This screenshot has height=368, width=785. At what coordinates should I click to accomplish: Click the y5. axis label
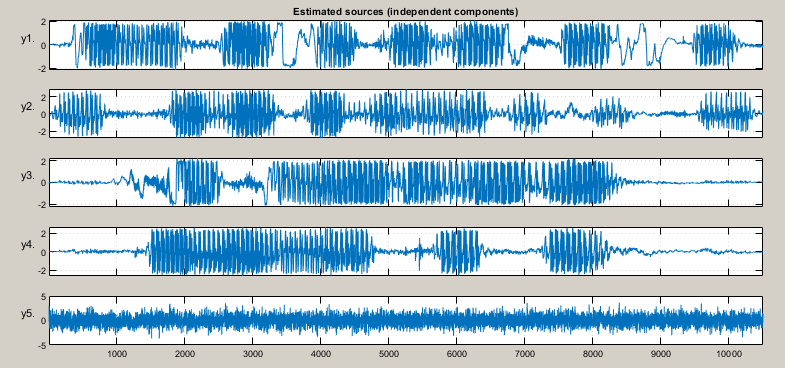coord(28,314)
